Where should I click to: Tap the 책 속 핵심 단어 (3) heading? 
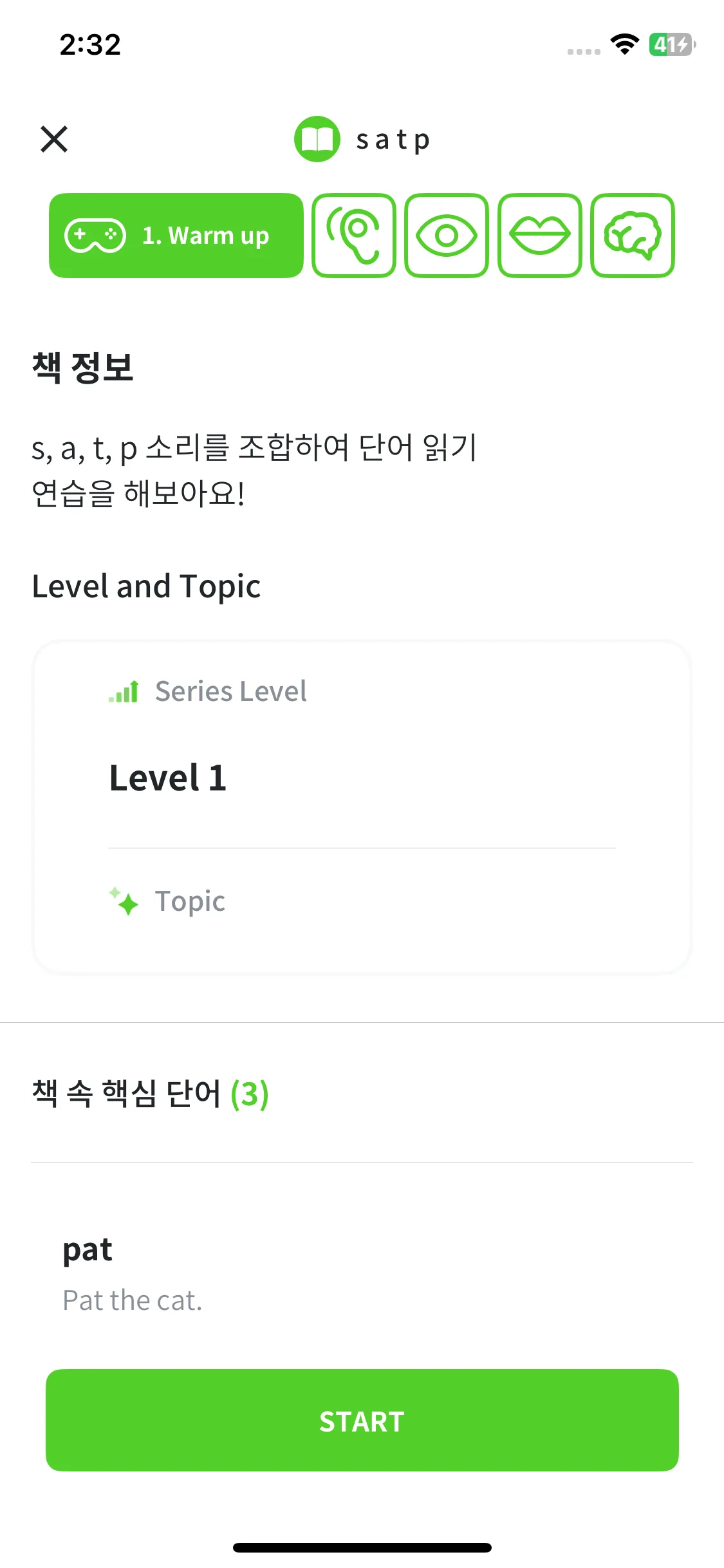point(150,1094)
